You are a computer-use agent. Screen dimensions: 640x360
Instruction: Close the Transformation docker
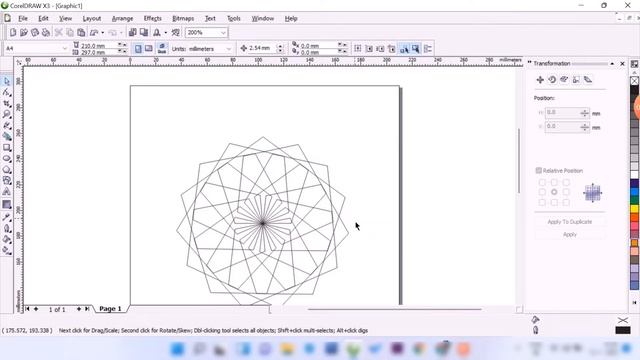pos(622,64)
